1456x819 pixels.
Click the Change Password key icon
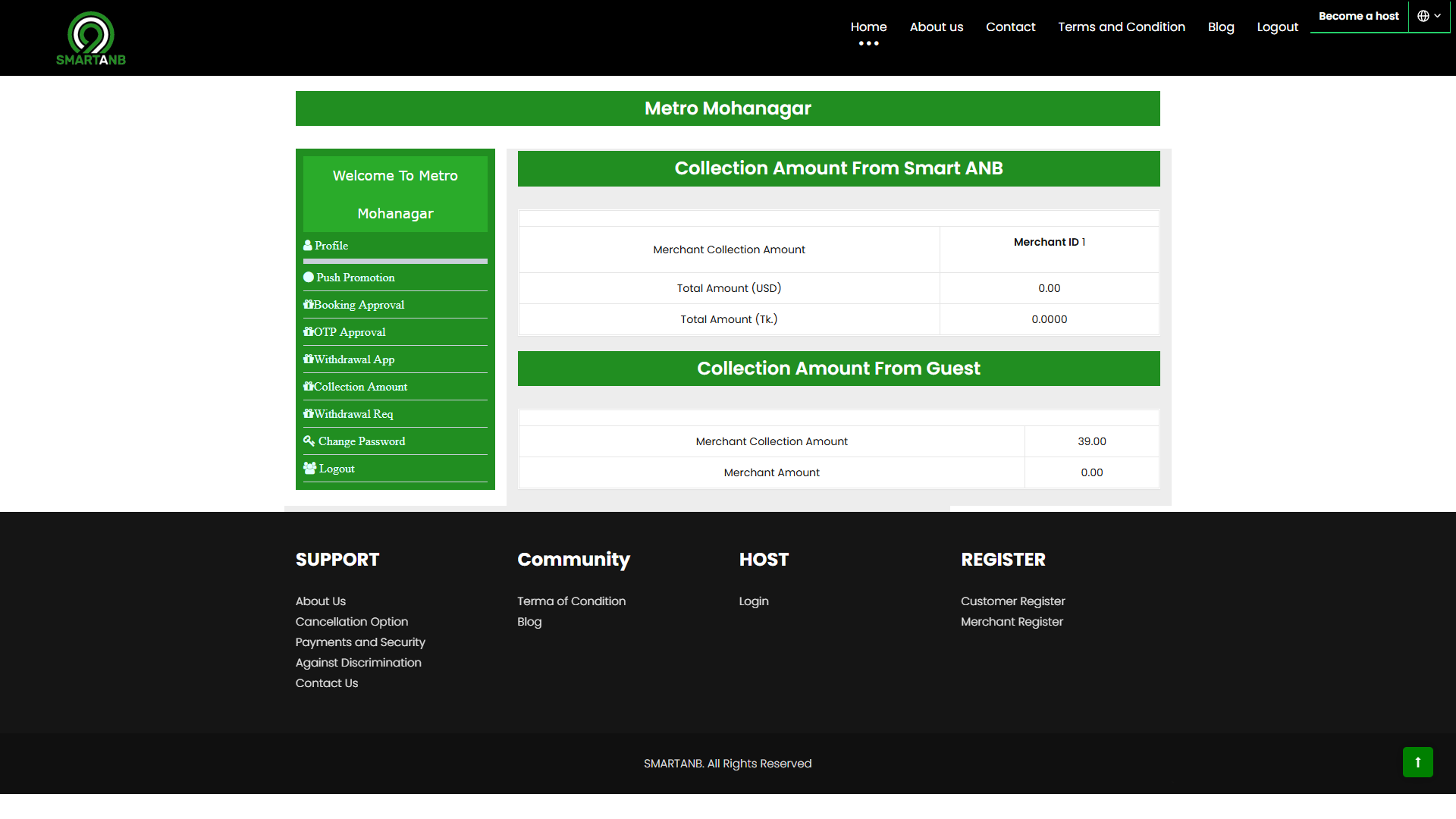click(x=309, y=441)
